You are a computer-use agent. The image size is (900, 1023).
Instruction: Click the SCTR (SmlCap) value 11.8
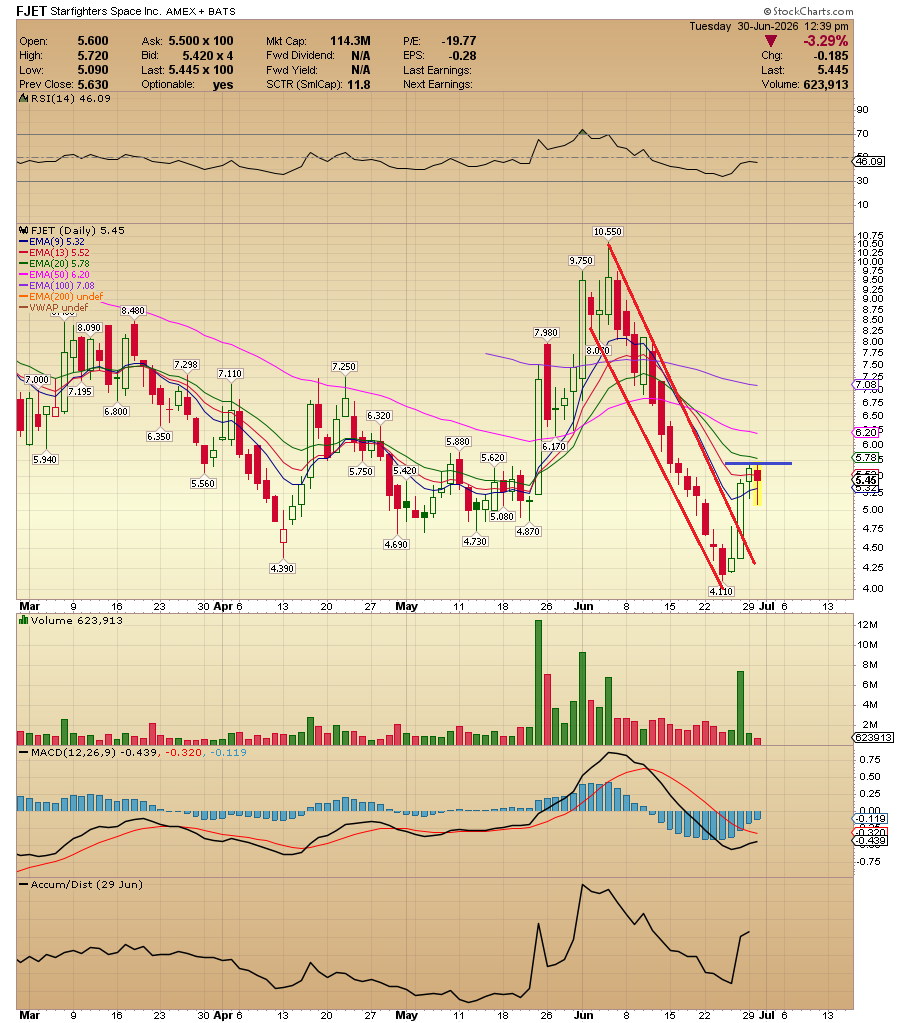click(x=359, y=84)
